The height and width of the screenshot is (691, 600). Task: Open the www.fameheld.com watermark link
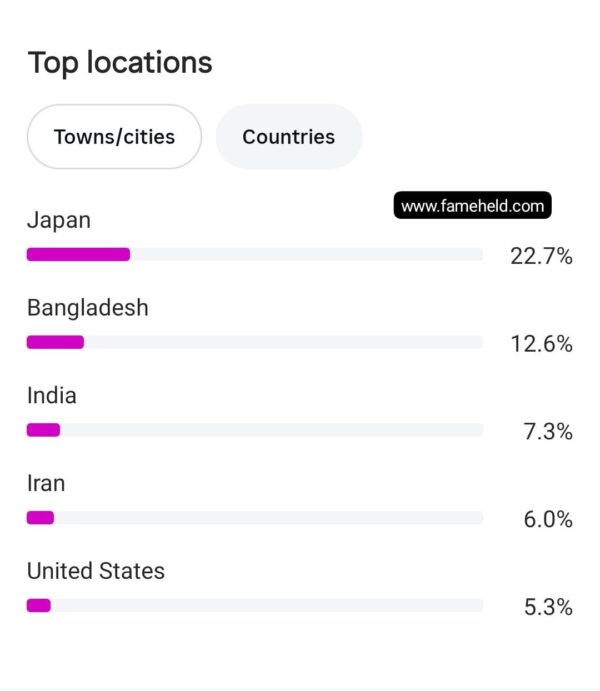(473, 205)
